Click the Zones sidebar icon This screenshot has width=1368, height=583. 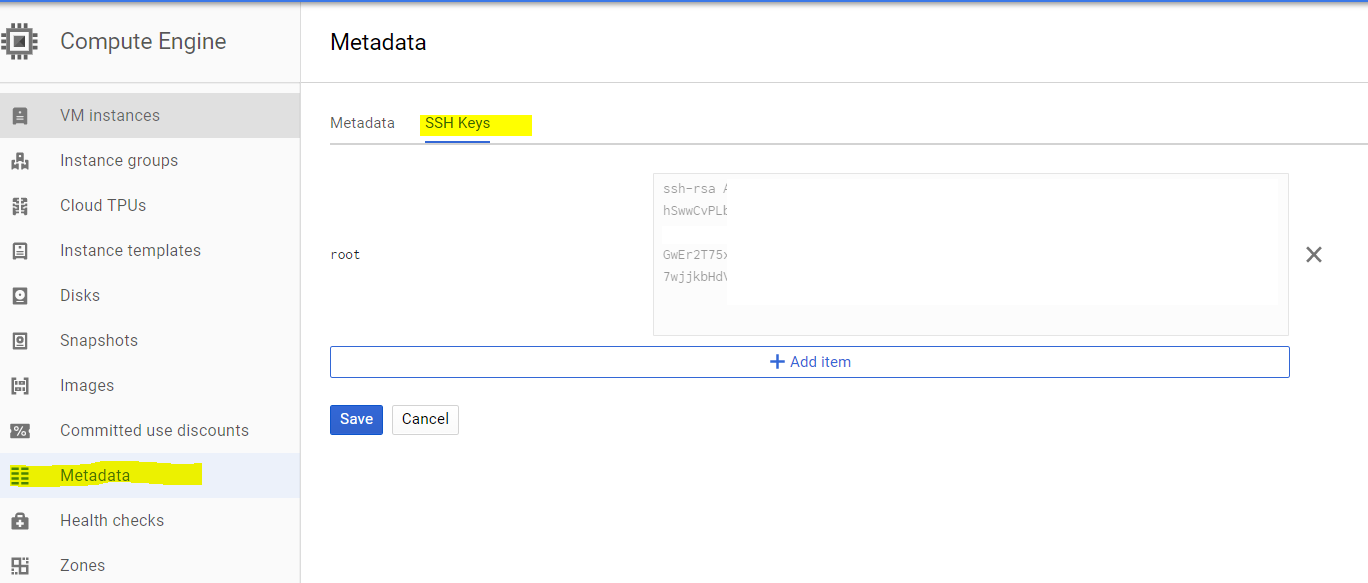20,566
